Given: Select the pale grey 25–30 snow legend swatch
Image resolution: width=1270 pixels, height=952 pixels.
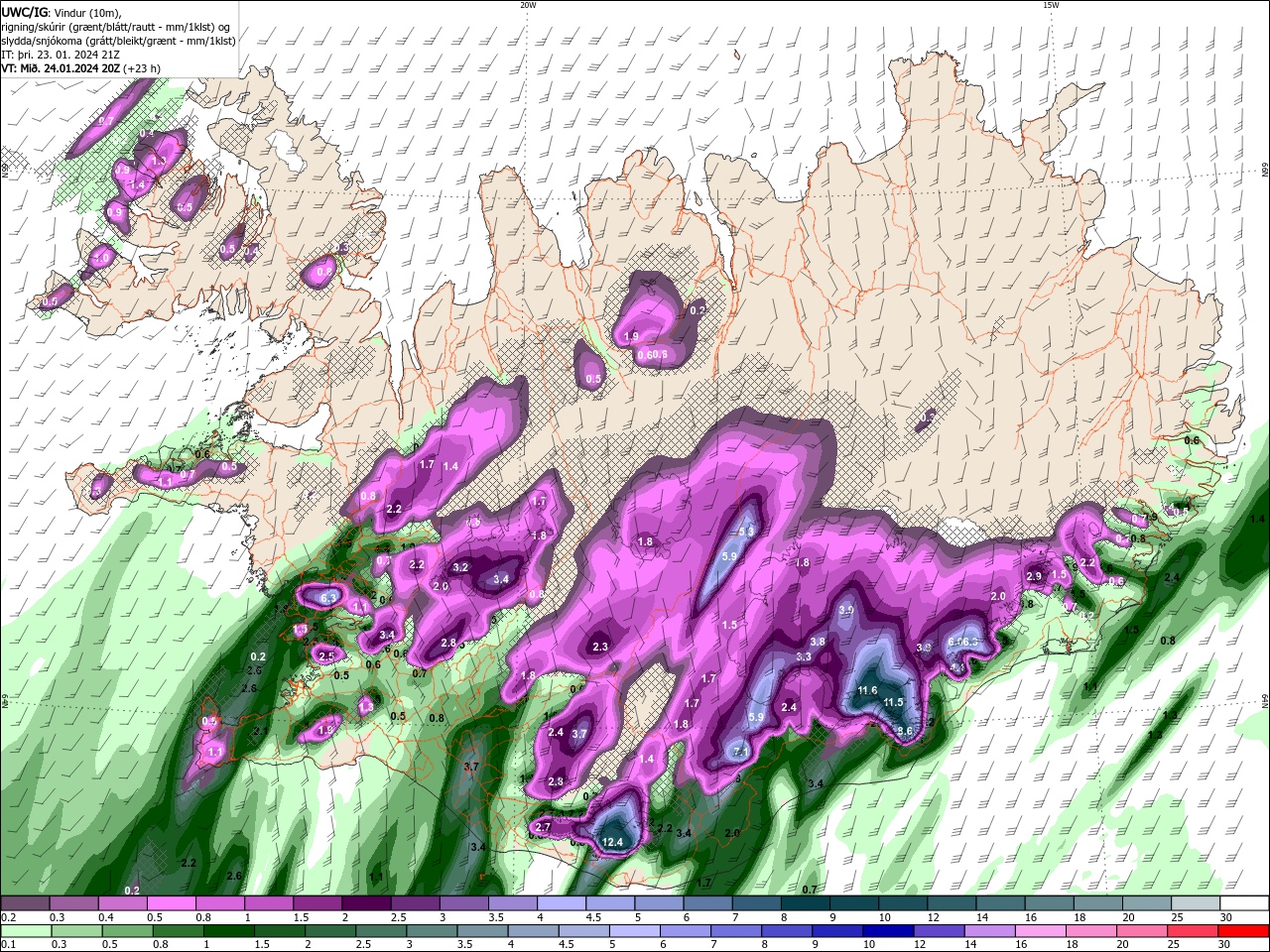Looking at the screenshot, I should coord(1197,903).
